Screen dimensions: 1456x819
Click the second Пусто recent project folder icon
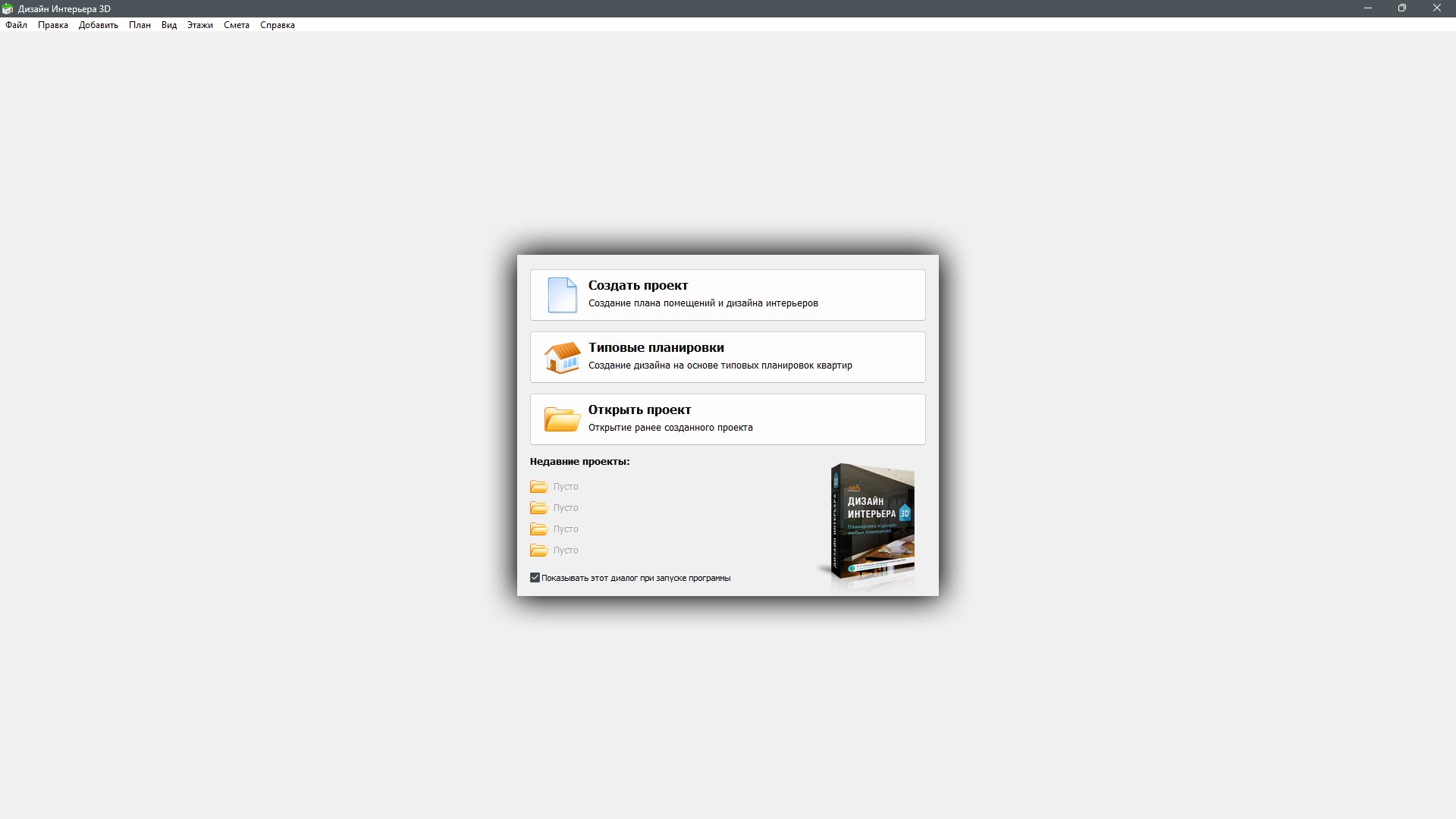[538, 508]
